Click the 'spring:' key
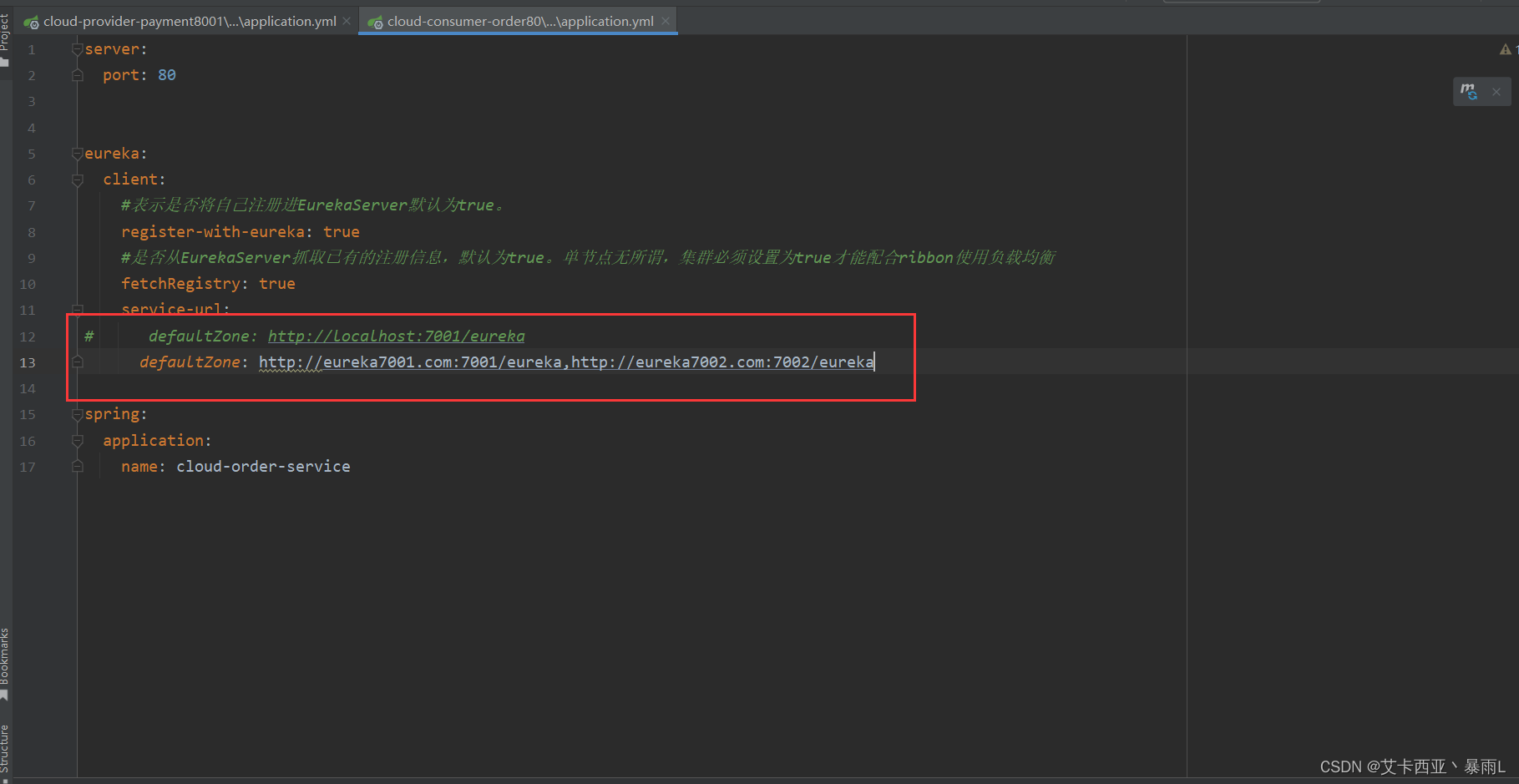The height and width of the screenshot is (784, 1519). [x=116, y=414]
